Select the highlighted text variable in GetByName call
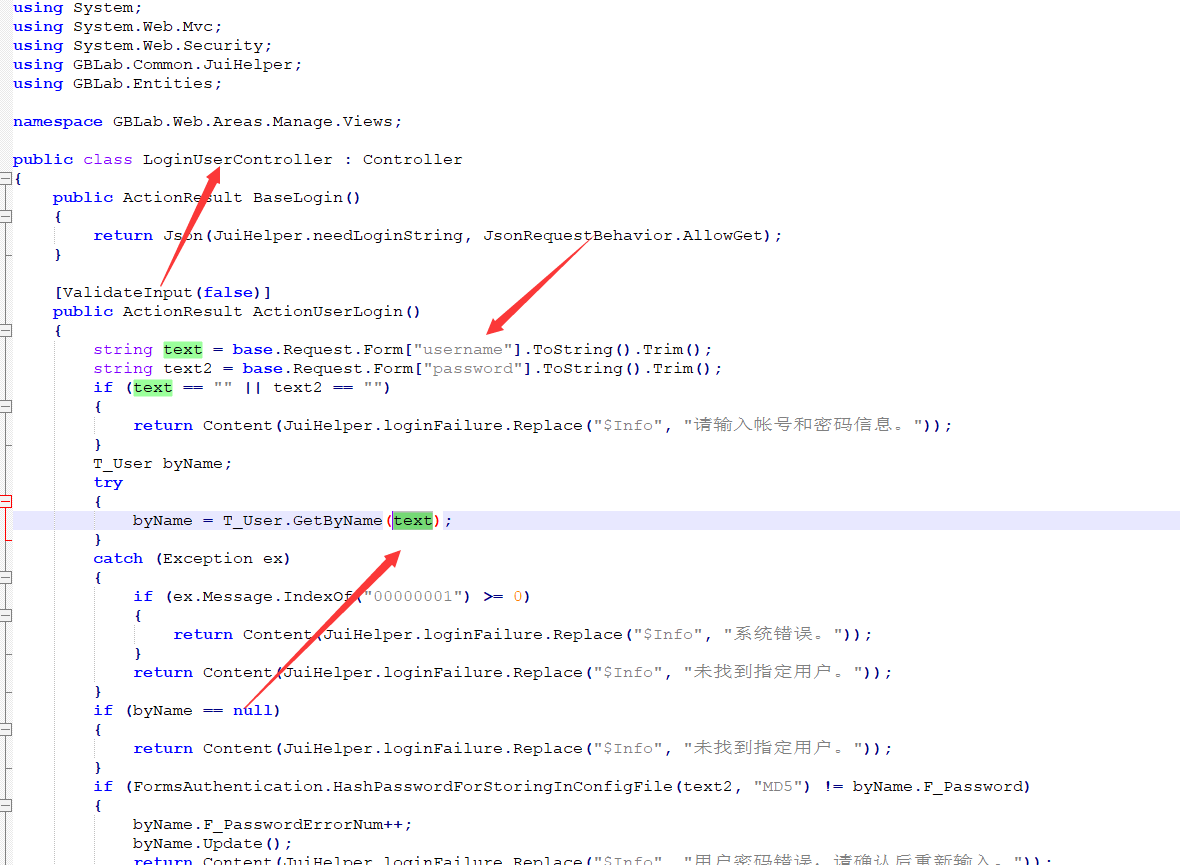 coord(412,521)
